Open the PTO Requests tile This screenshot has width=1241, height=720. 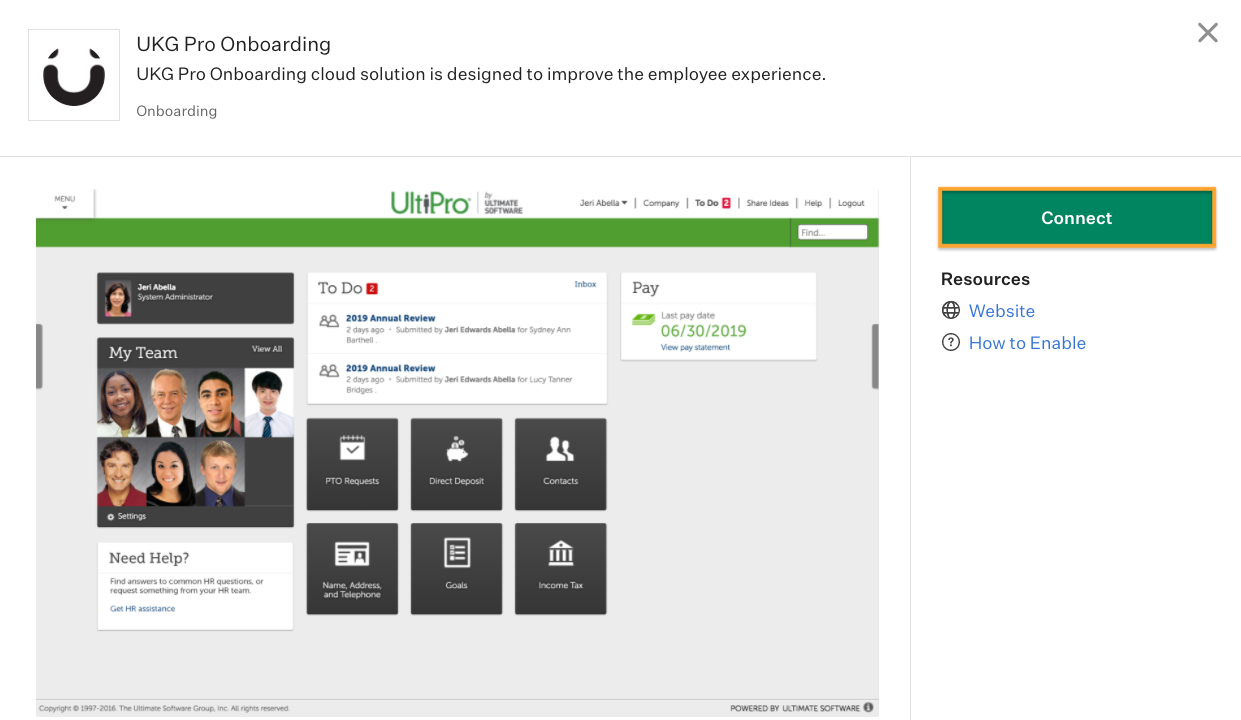(352, 464)
